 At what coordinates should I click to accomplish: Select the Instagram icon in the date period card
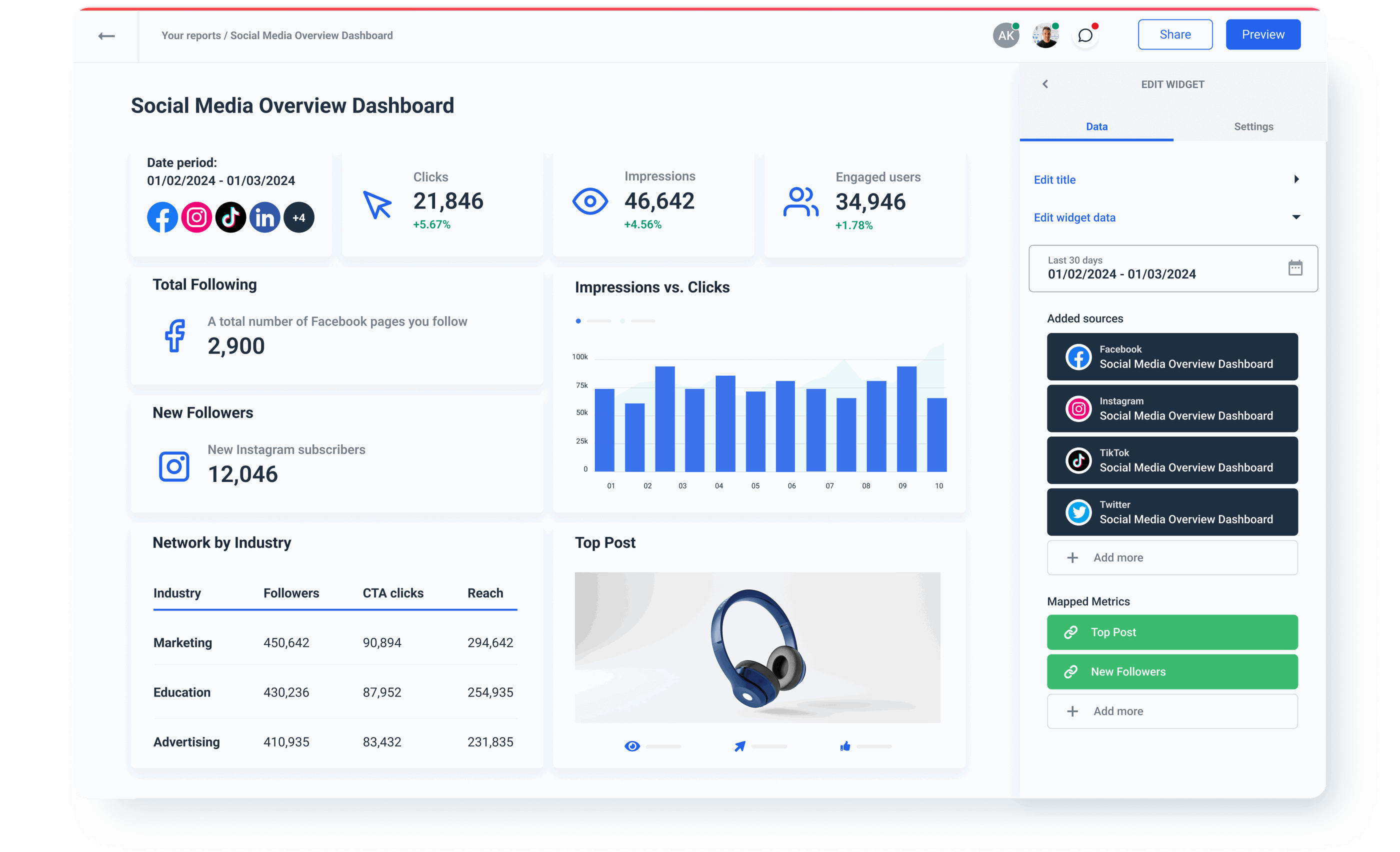[x=196, y=217]
